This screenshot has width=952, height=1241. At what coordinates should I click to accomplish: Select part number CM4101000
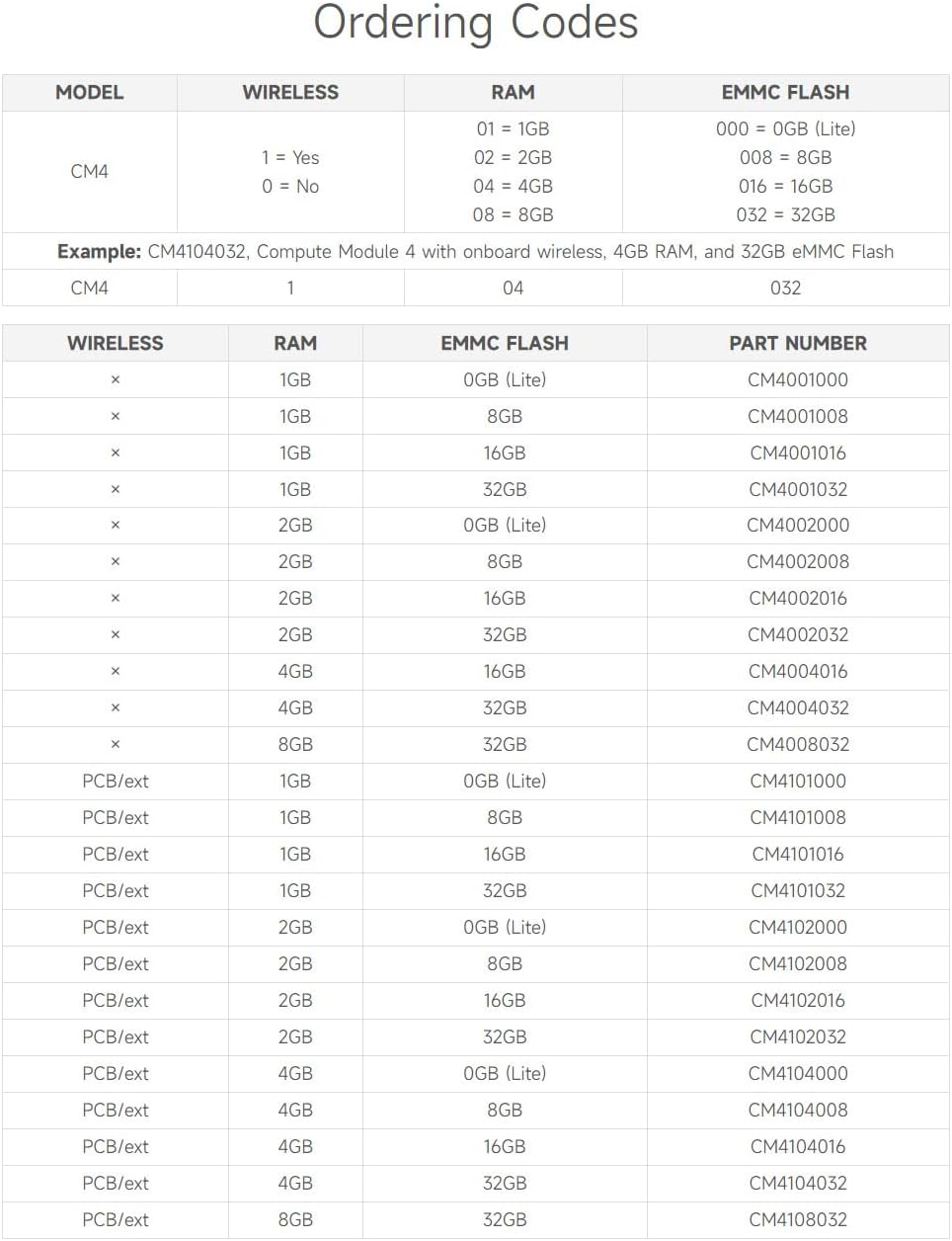(x=798, y=782)
